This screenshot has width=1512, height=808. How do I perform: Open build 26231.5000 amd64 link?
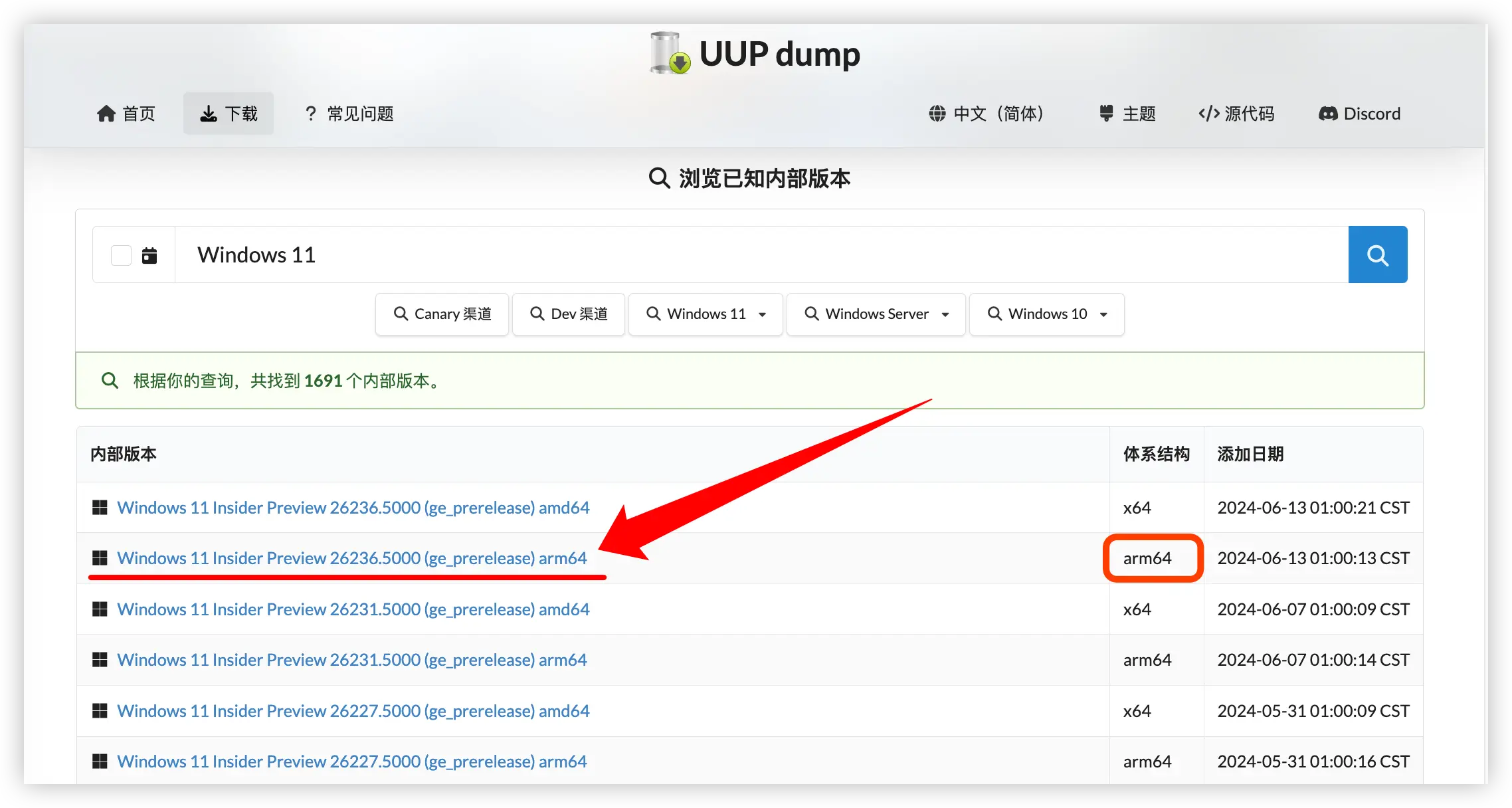point(353,609)
